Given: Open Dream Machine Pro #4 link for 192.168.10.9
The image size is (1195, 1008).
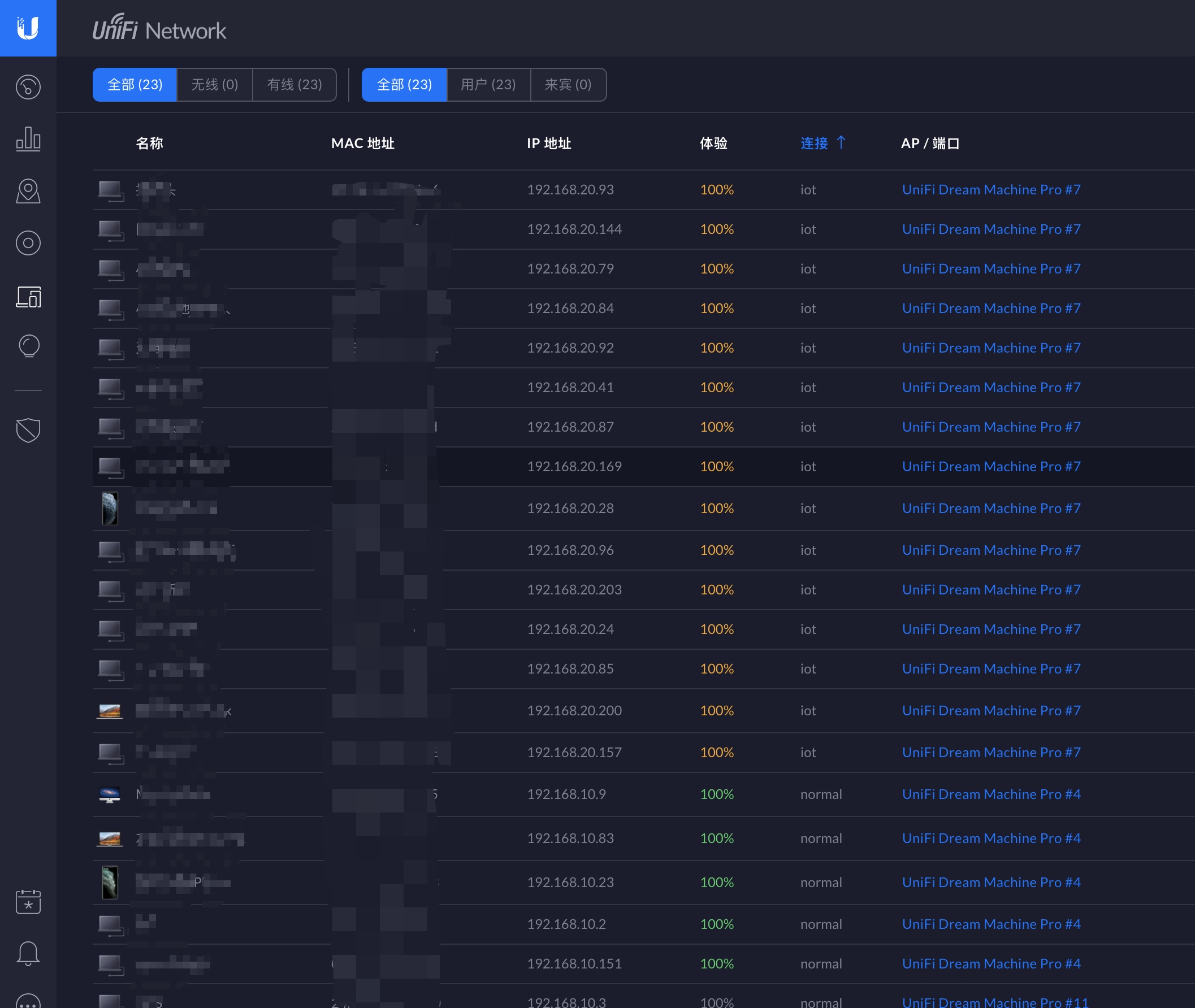Looking at the screenshot, I should point(991,794).
